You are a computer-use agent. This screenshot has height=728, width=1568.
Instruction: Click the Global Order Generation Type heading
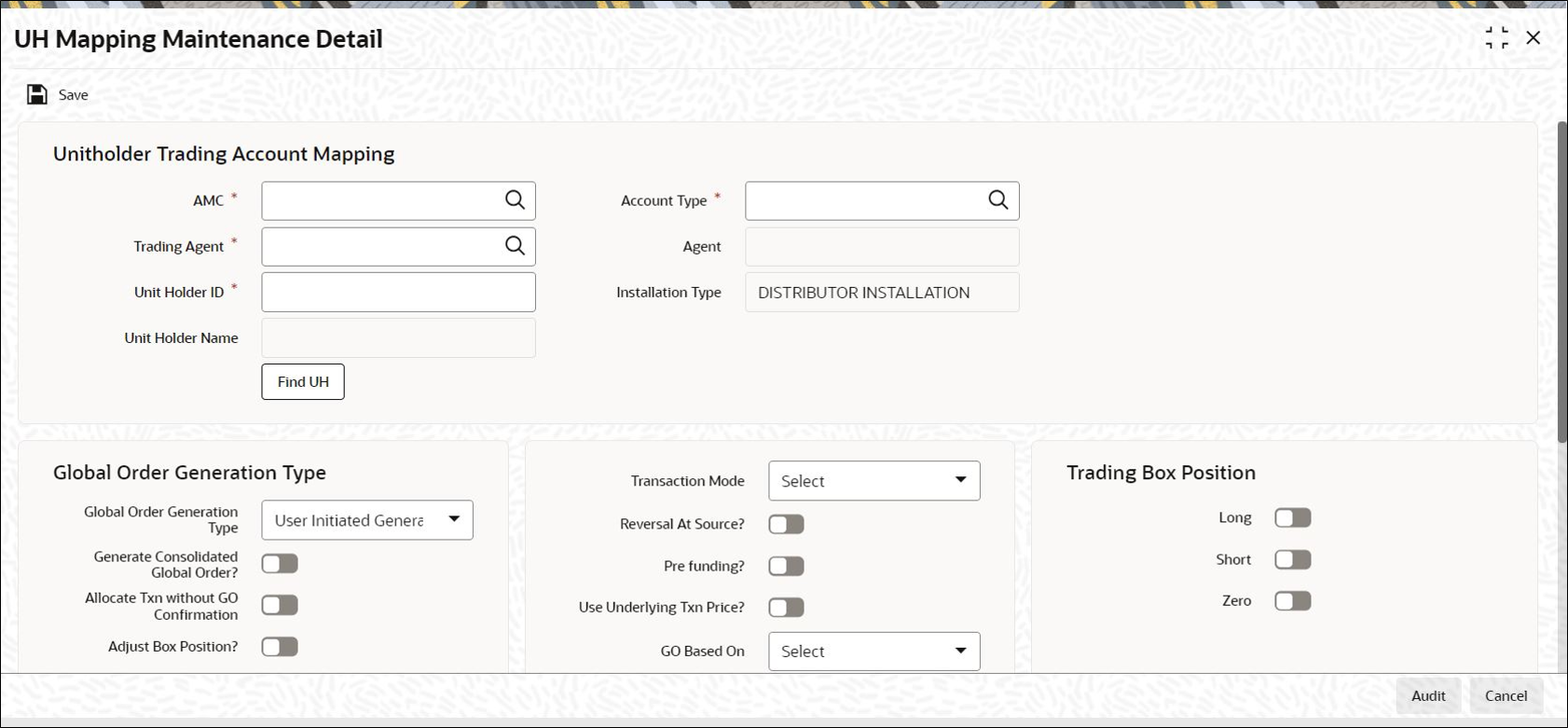coord(189,473)
